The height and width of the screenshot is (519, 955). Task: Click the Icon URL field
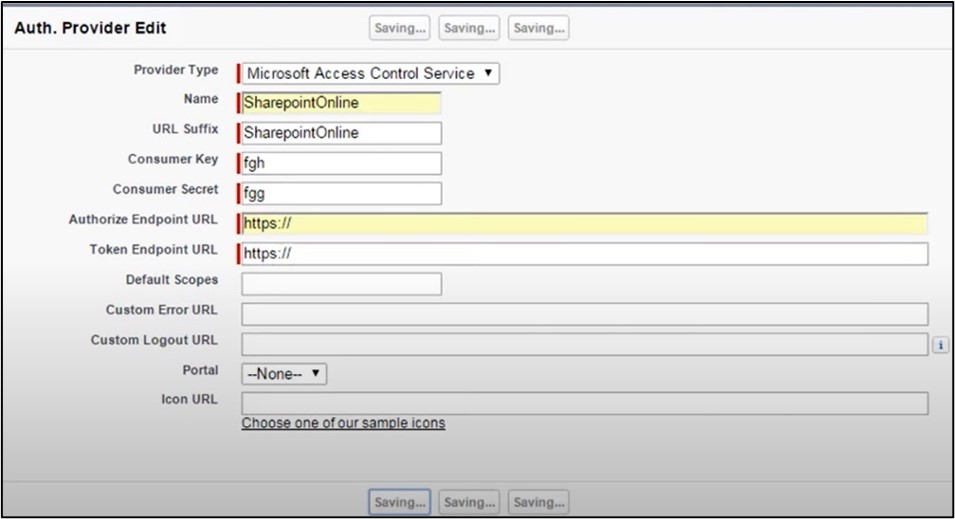585,404
